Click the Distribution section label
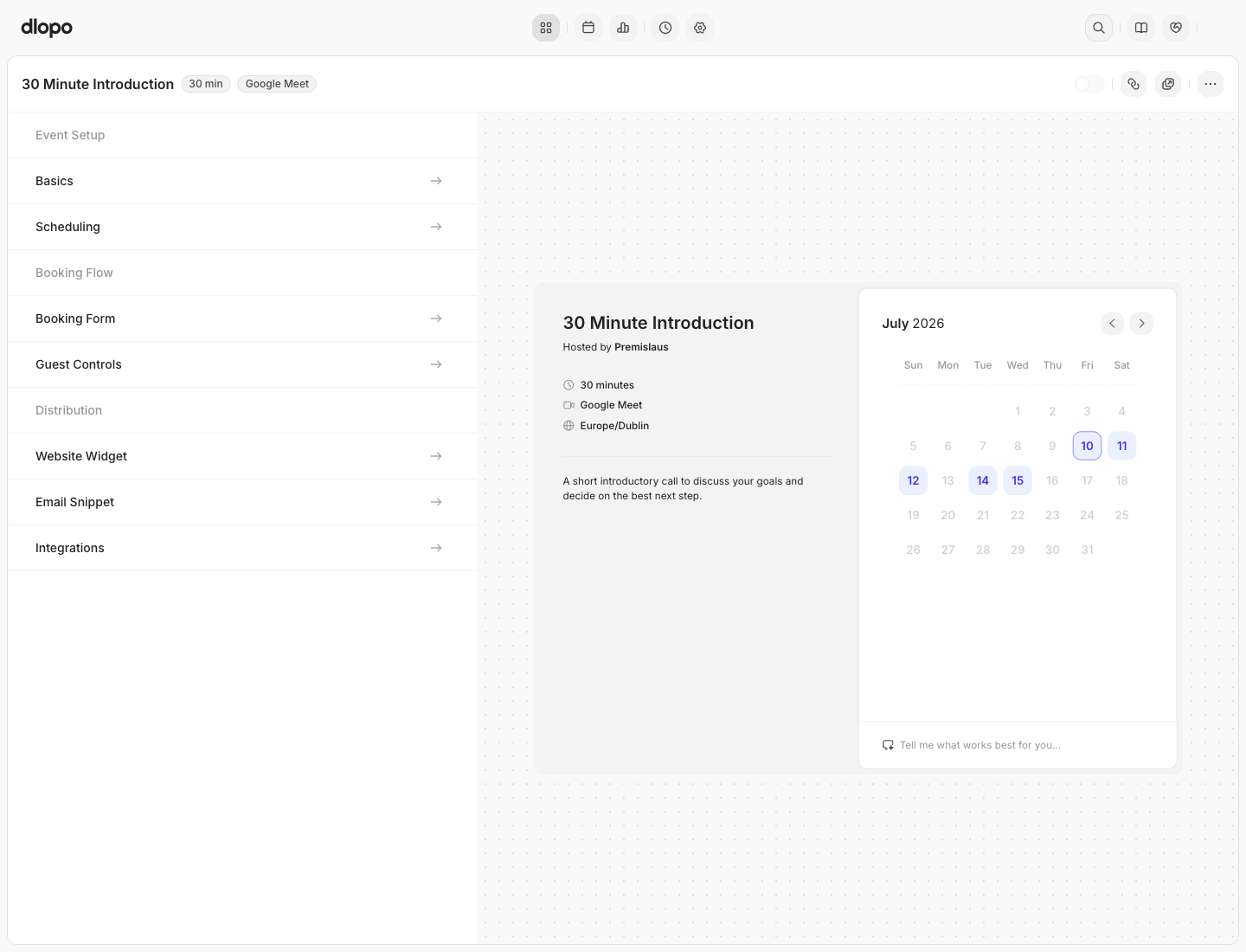The height and width of the screenshot is (952, 1246). tap(68, 410)
